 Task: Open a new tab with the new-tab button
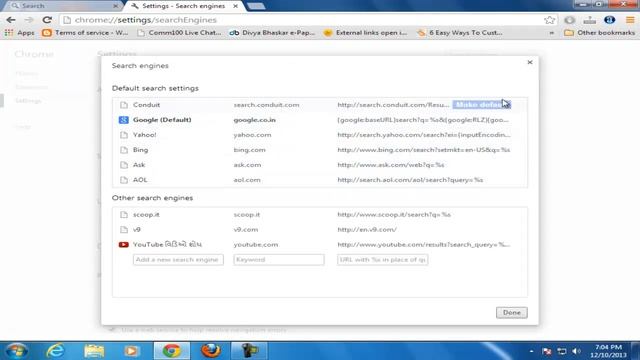click(256, 6)
